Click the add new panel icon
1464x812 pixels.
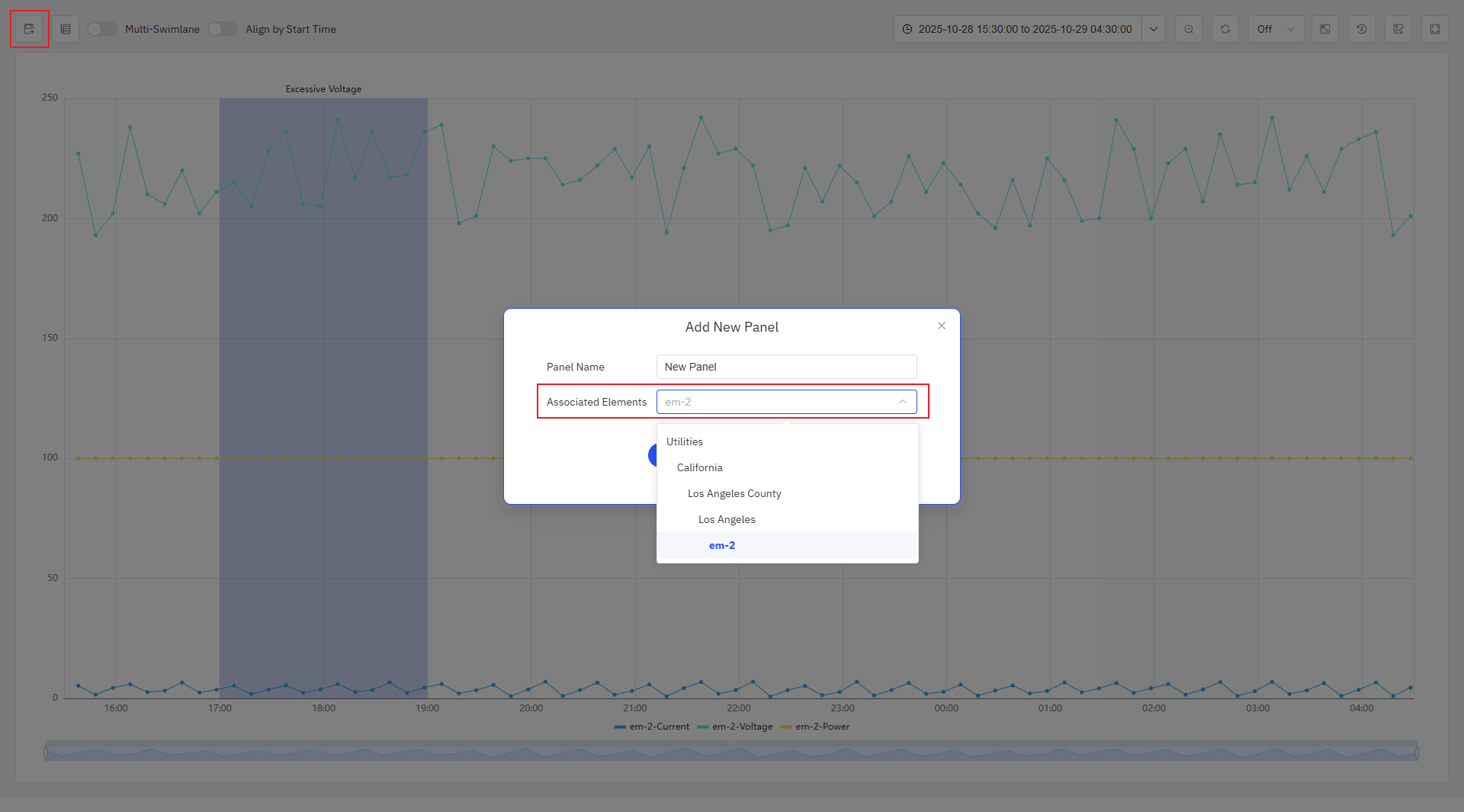coord(29,28)
